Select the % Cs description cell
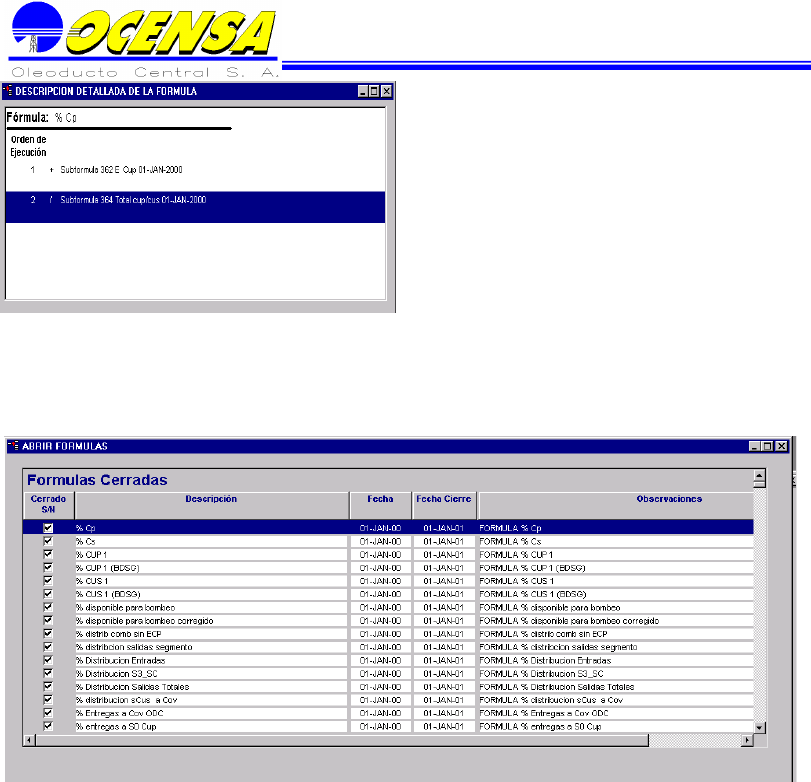The image size is (811, 782). (x=212, y=541)
